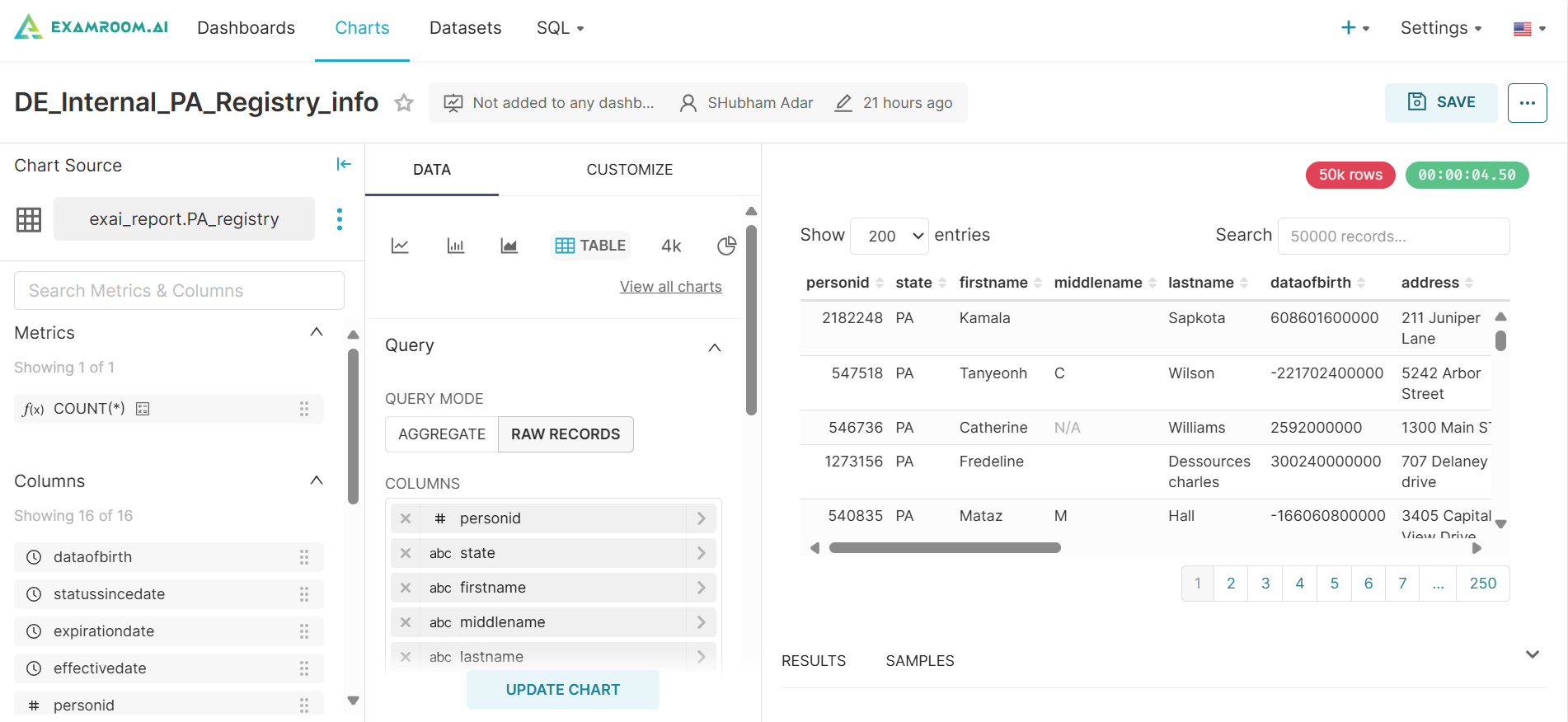
Task: Favorite the chart with the star icon
Action: click(x=404, y=103)
